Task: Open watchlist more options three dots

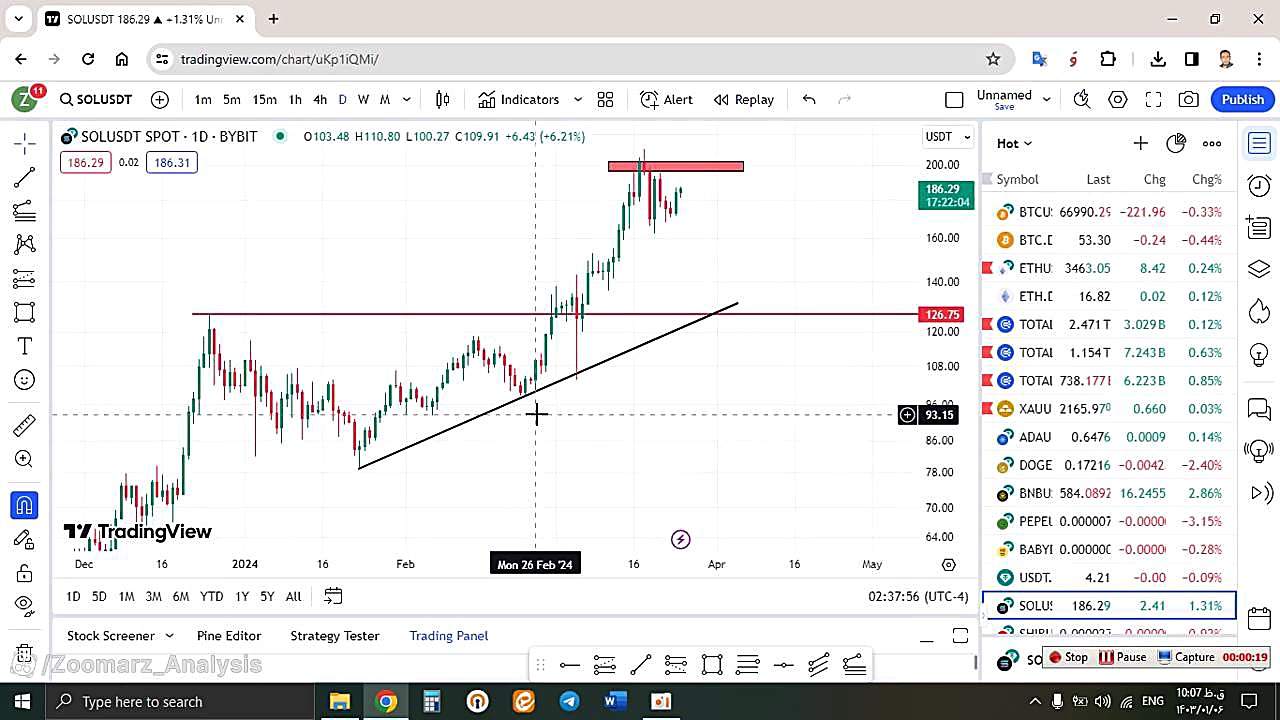Action: (1212, 143)
